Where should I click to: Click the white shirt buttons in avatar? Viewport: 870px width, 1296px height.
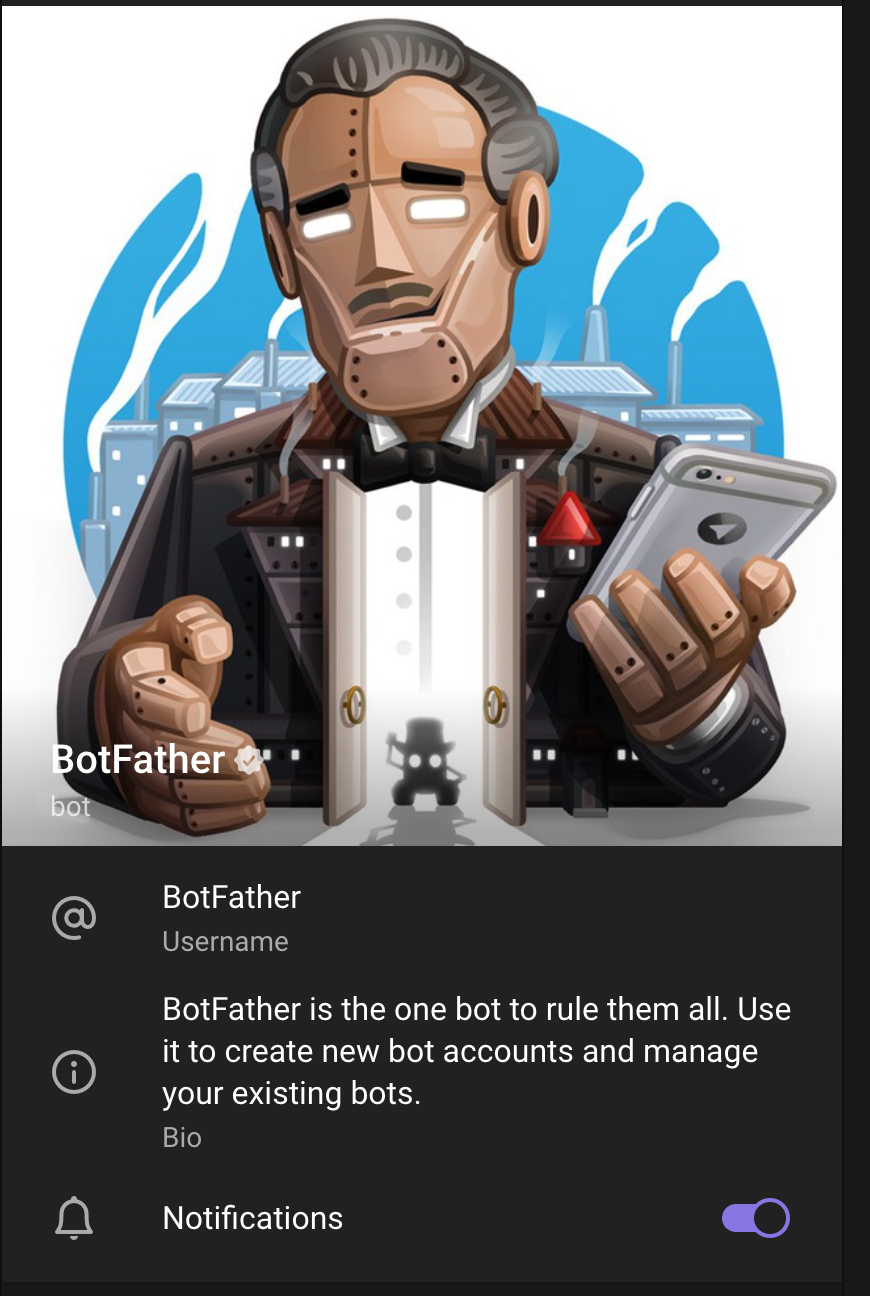(404, 578)
